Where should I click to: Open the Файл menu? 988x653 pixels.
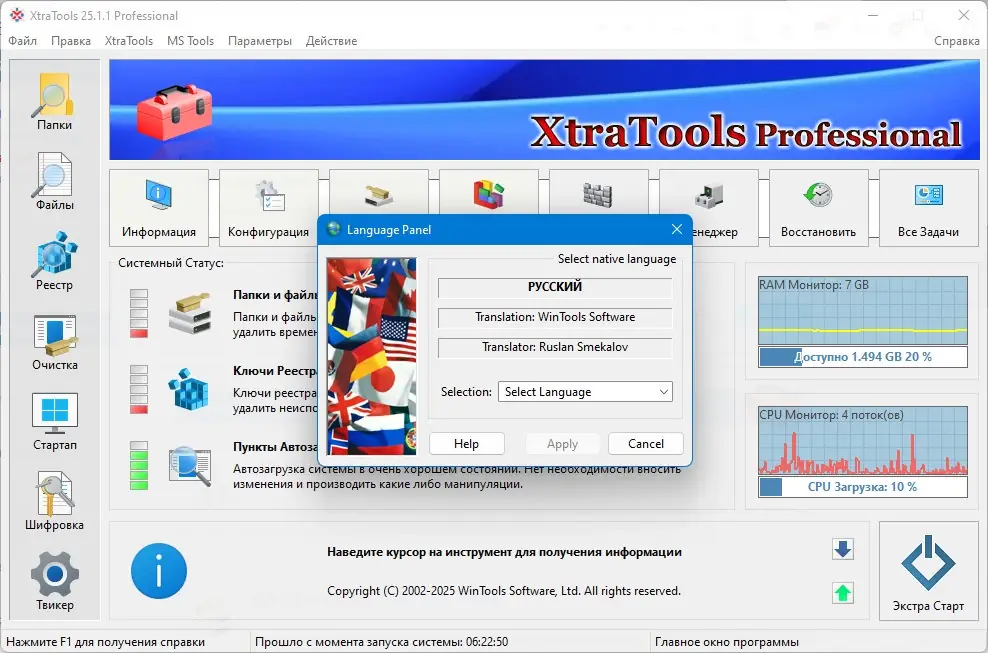pos(23,40)
